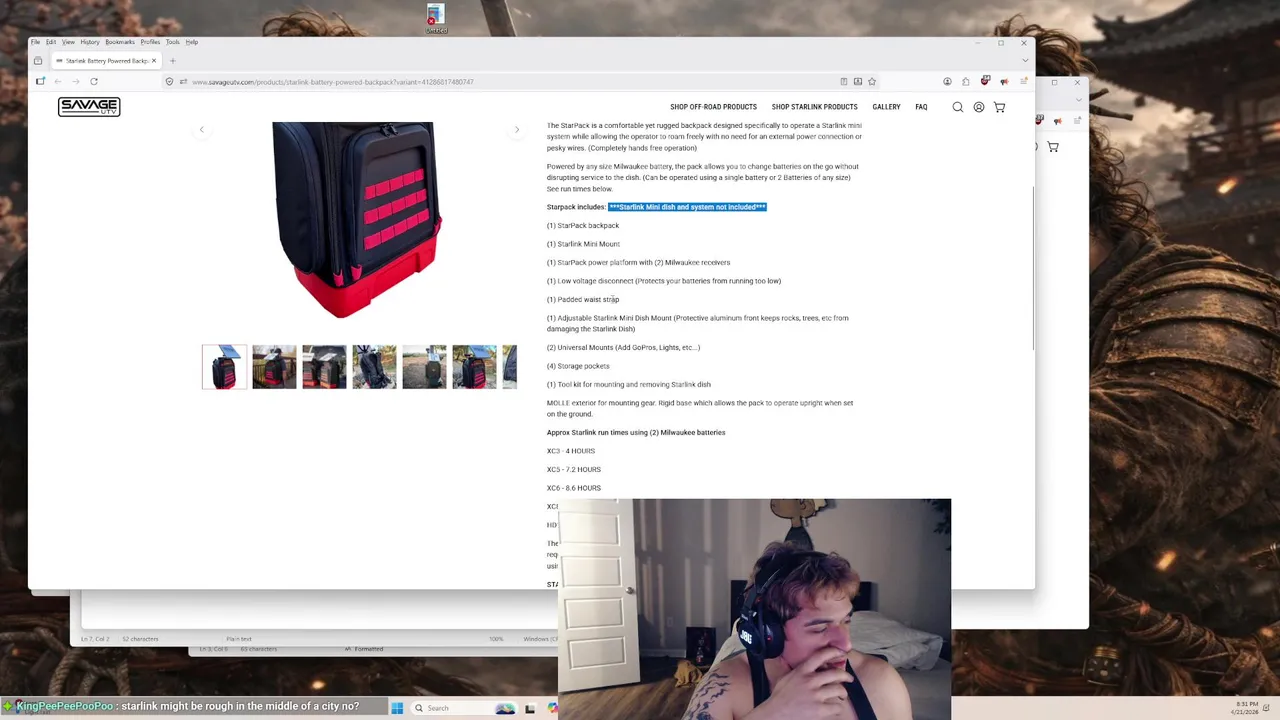Select the second product thumbnail
Image resolution: width=1280 pixels, height=720 pixels.
point(274,367)
